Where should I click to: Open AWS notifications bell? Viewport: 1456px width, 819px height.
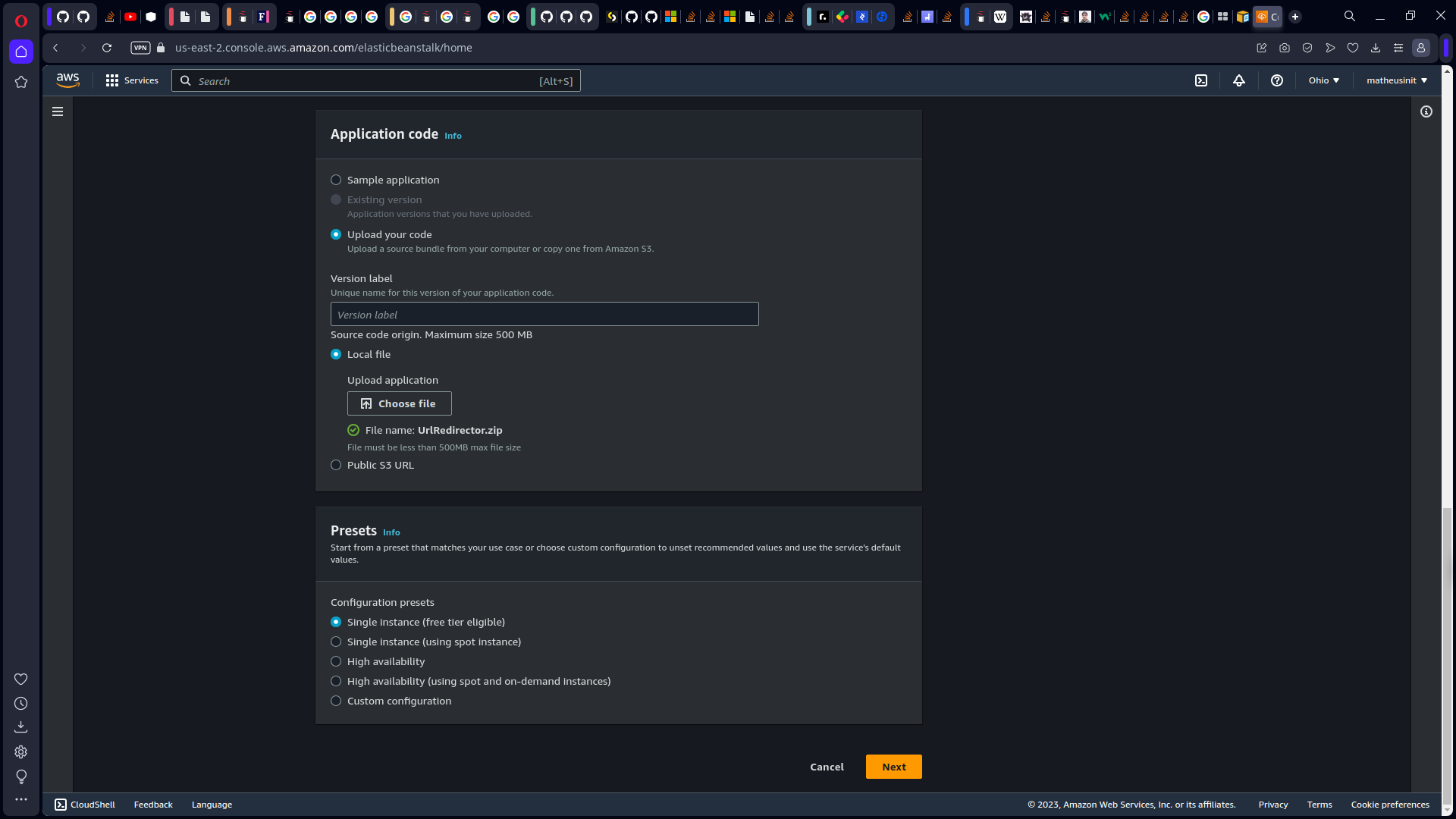pyautogui.click(x=1239, y=80)
